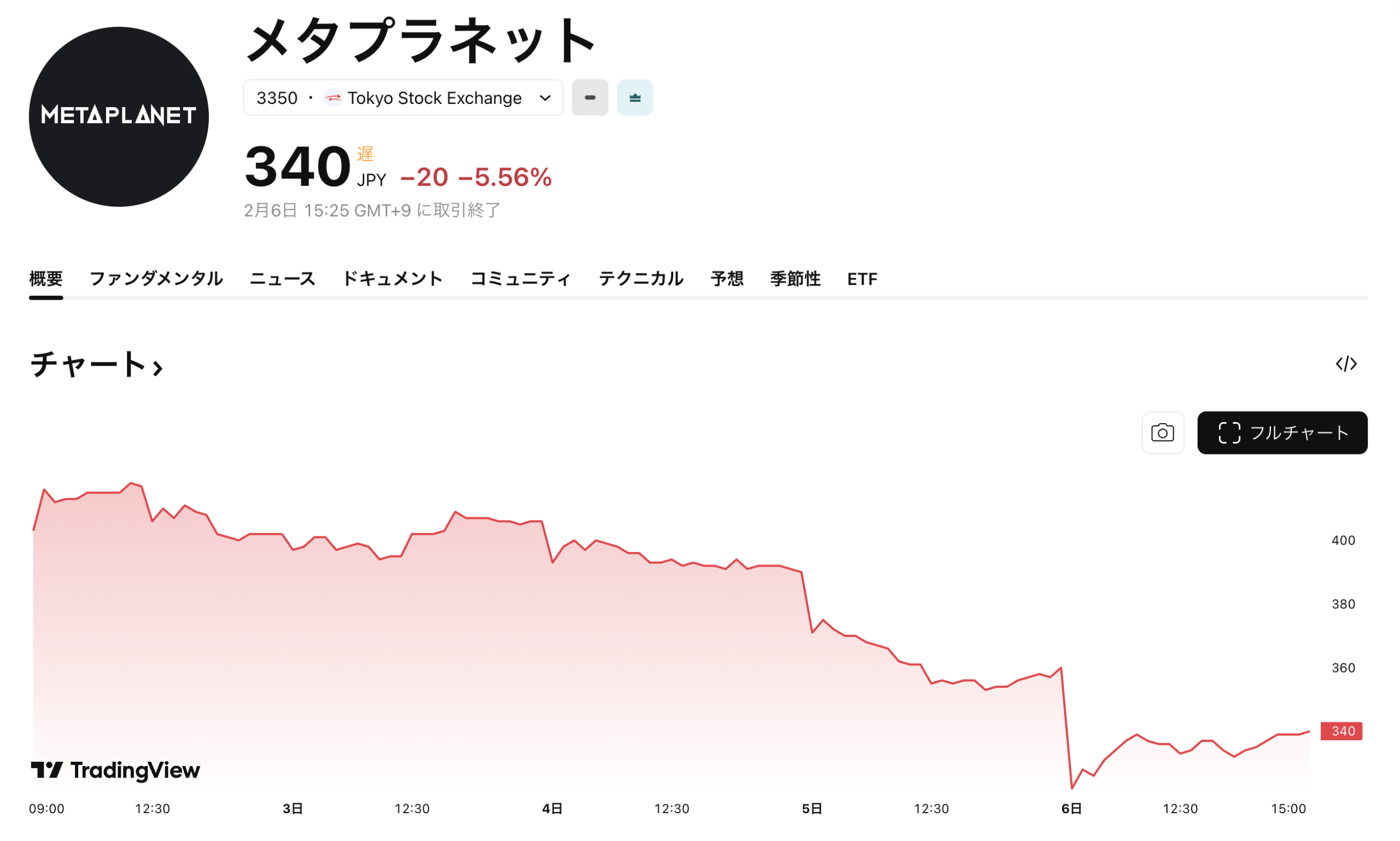
Task: Open the 3350 Tokyo Stock Exchange selector
Action: [x=402, y=98]
